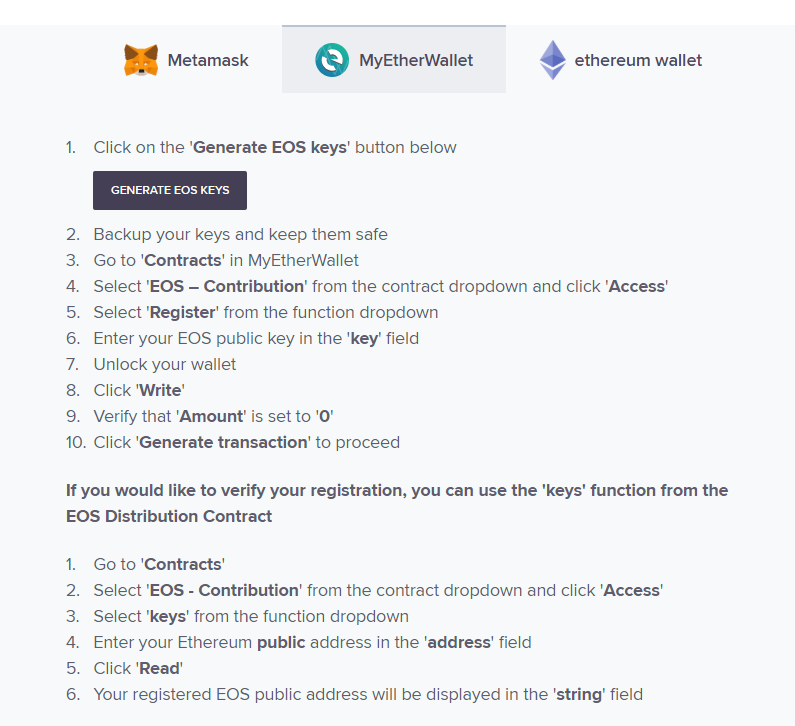Open the ethereum wallet tab
This screenshot has height=726, width=795.
tap(620, 60)
